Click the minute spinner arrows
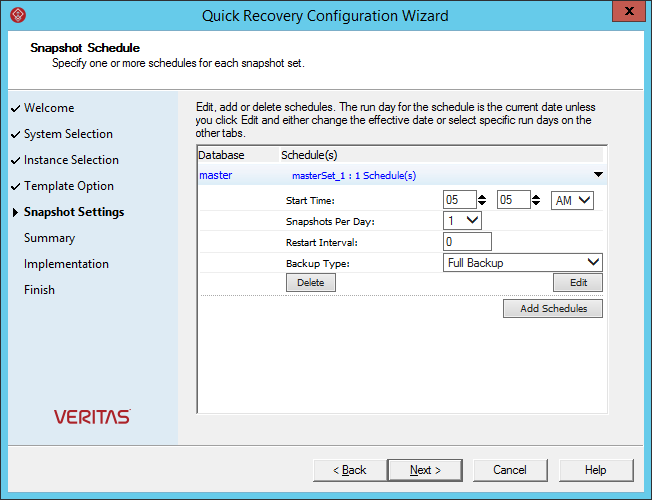This screenshot has width=652, height=500. [x=536, y=200]
